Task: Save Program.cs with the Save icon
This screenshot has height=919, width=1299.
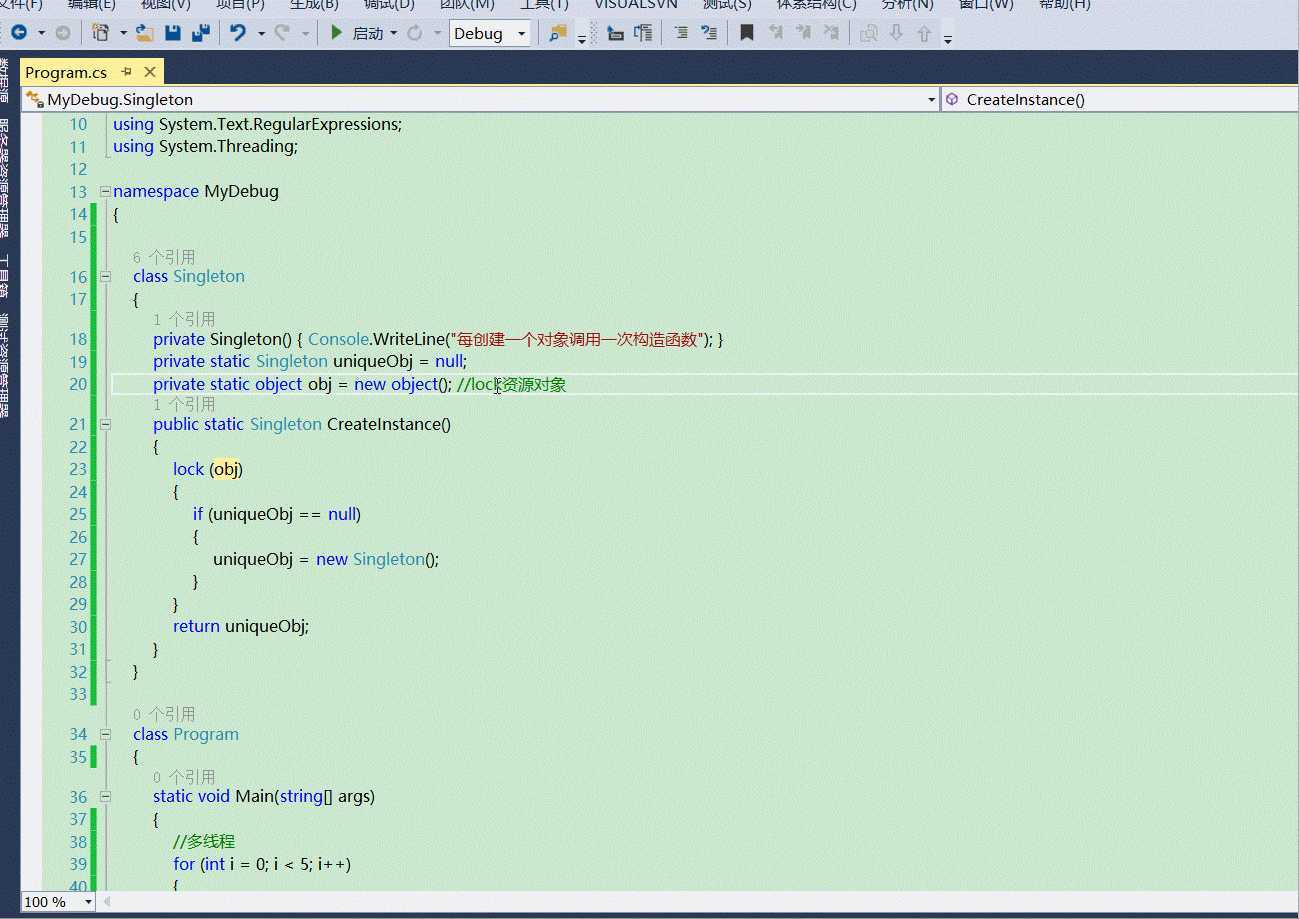Action: pyautogui.click(x=173, y=33)
